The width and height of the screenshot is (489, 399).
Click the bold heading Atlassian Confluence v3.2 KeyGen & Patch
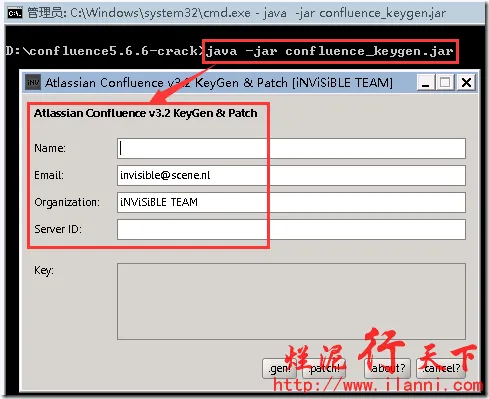[x=146, y=113]
